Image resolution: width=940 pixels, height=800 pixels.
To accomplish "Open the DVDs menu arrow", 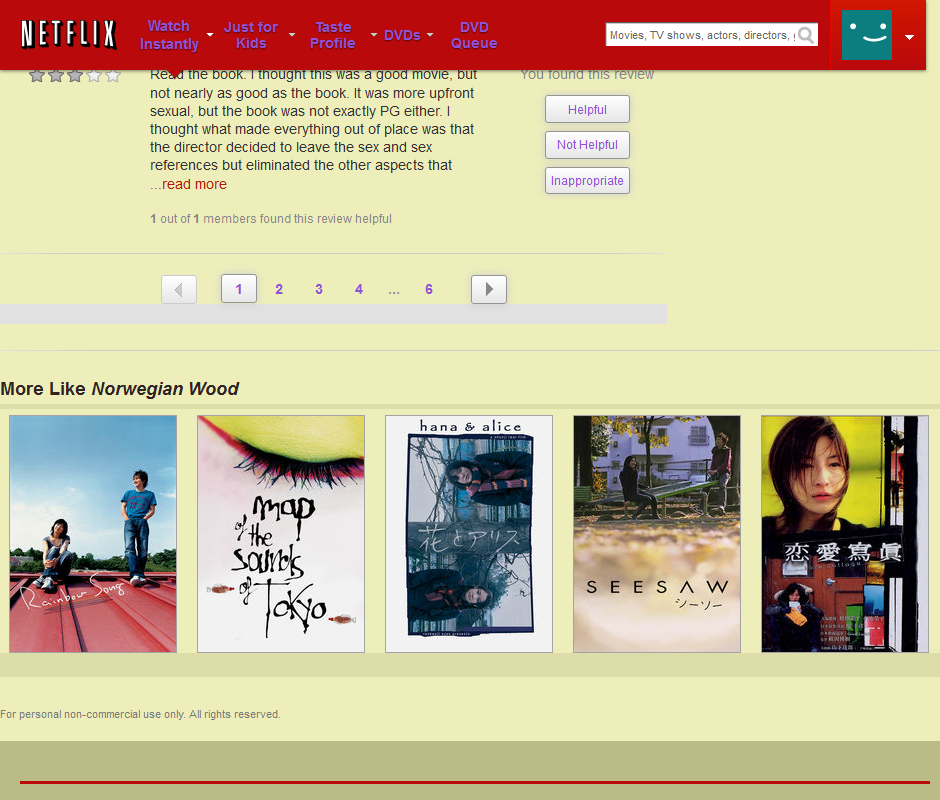I will pos(430,35).
